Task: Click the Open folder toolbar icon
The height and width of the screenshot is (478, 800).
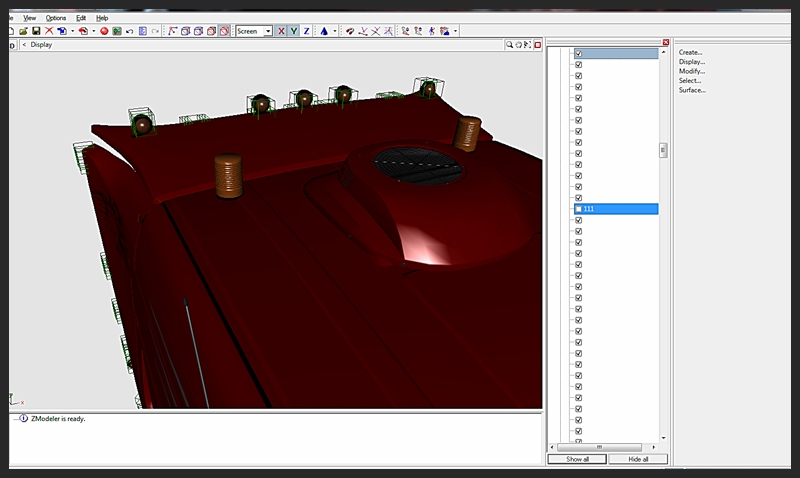Action: tap(23, 31)
